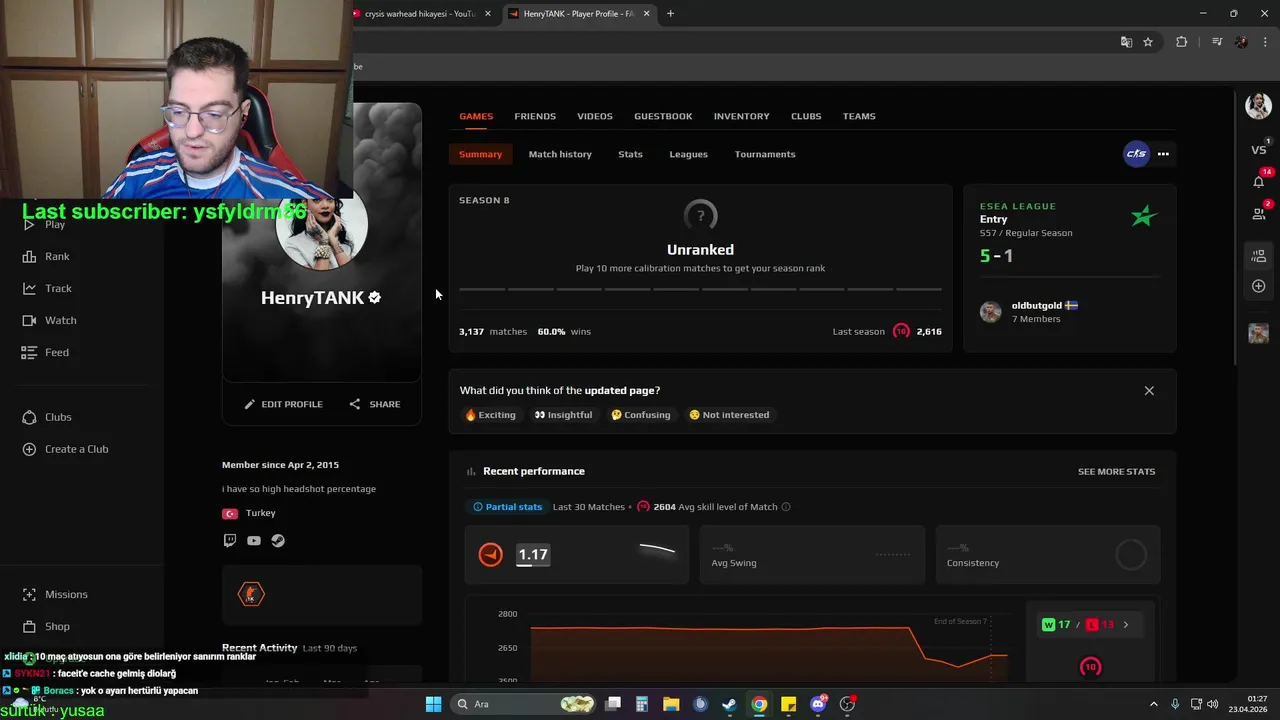This screenshot has width=1280, height=720.
Task: Click the 1.17 rating value
Action: 533,555
